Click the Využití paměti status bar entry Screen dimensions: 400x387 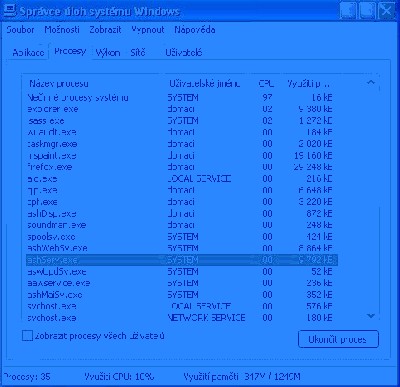(x=242, y=377)
